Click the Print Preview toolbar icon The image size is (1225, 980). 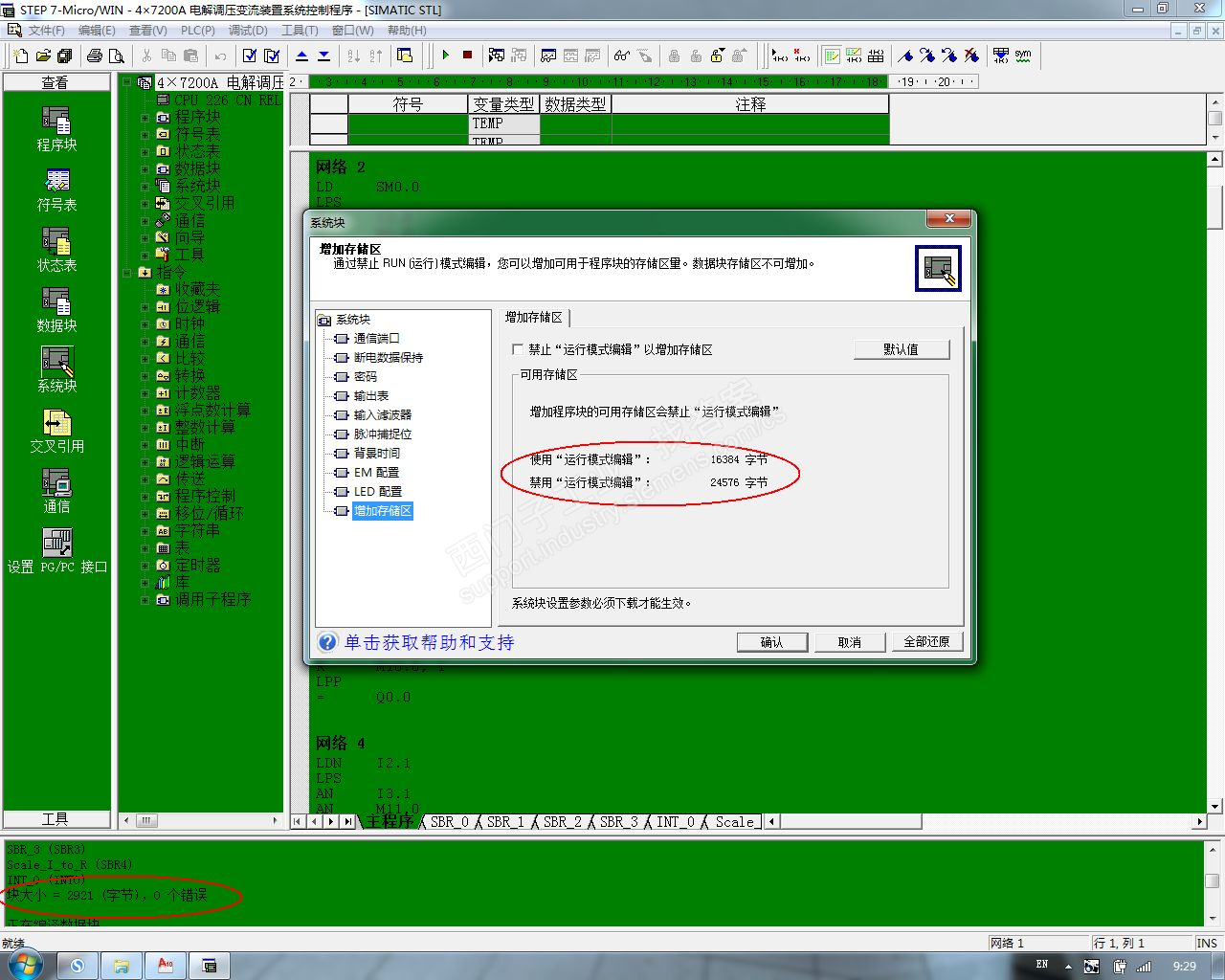coord(117,56)
